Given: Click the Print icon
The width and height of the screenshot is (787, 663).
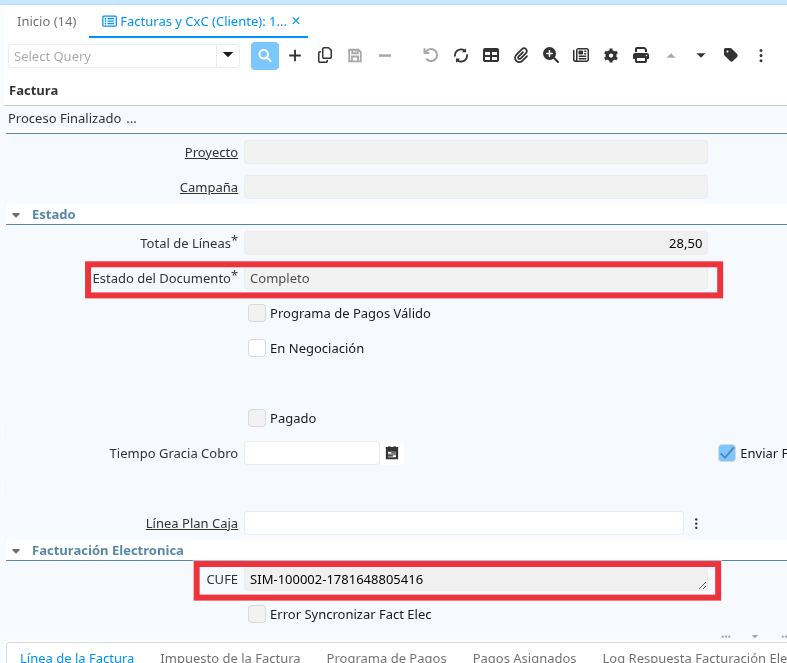Looking at the screenshot, I should click(641, 55).
